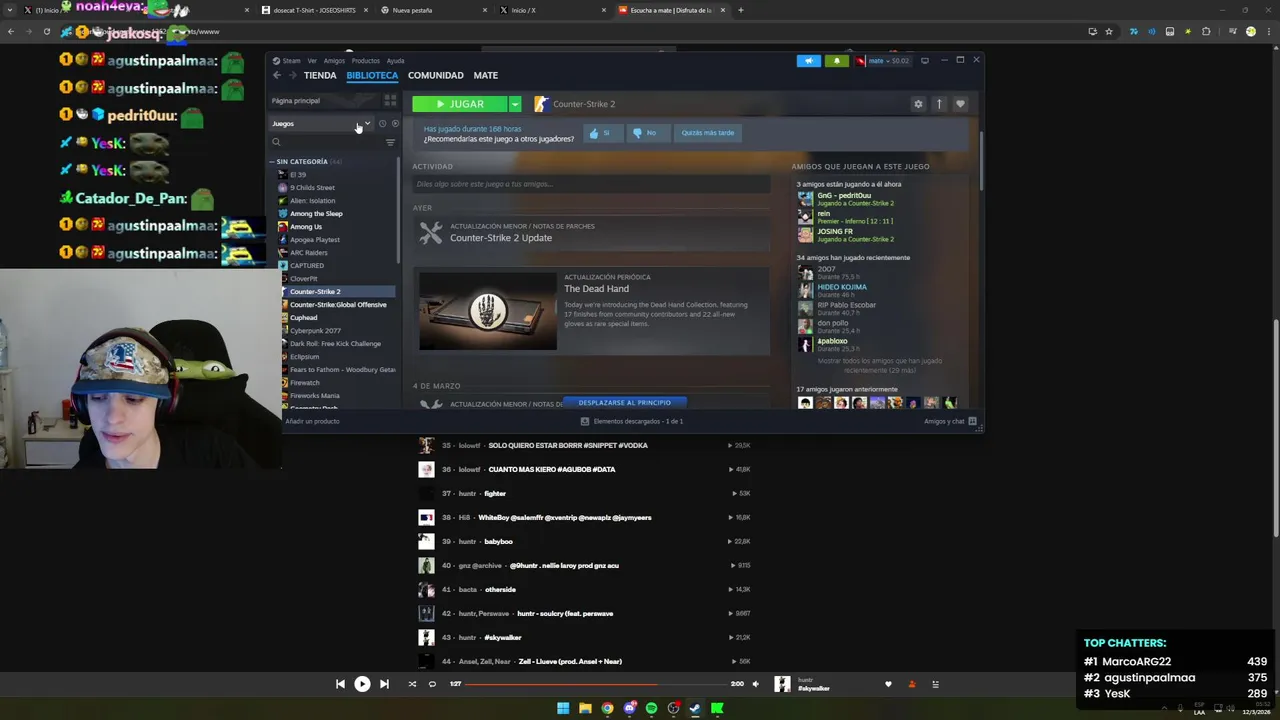Click ready-to-play filter icon in library
This screenshot has width=1280, height=720.
(395, 124)
